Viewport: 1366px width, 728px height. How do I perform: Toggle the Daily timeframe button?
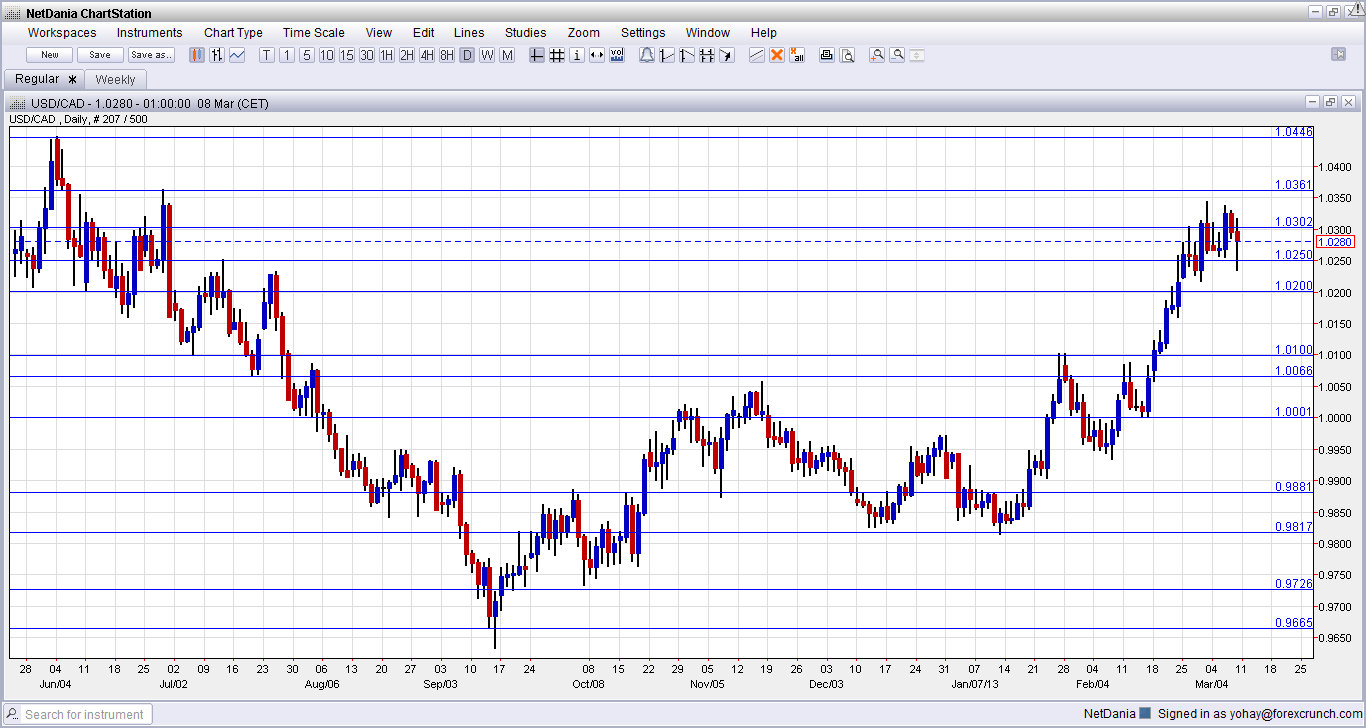coord(466,55)
